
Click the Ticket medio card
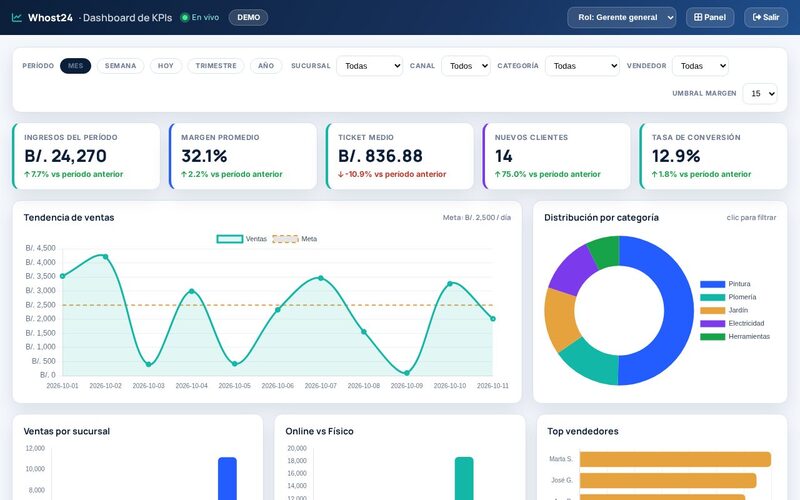[400, 156]
